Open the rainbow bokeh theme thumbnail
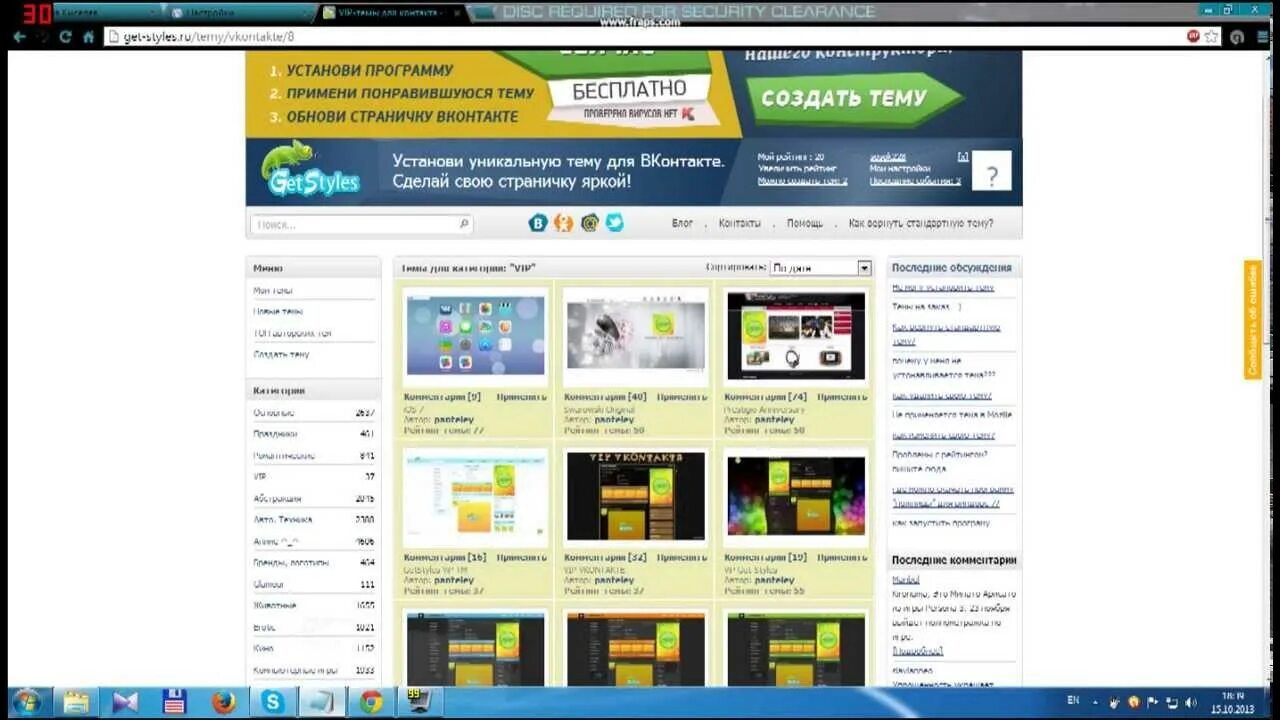The width and height of the screenshot is (1280, 720). click(796, 497)
